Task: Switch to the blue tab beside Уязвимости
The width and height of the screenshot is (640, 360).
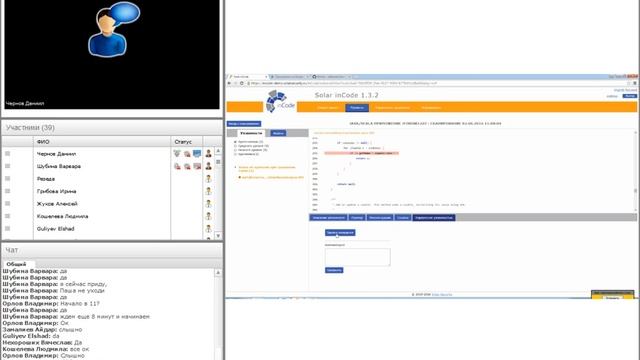Action: pos(278,133)
